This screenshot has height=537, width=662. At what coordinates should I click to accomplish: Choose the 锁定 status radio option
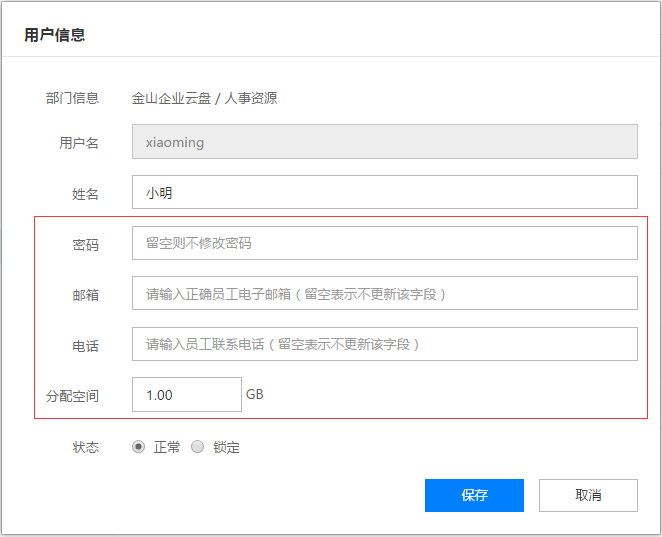[198, 447]
